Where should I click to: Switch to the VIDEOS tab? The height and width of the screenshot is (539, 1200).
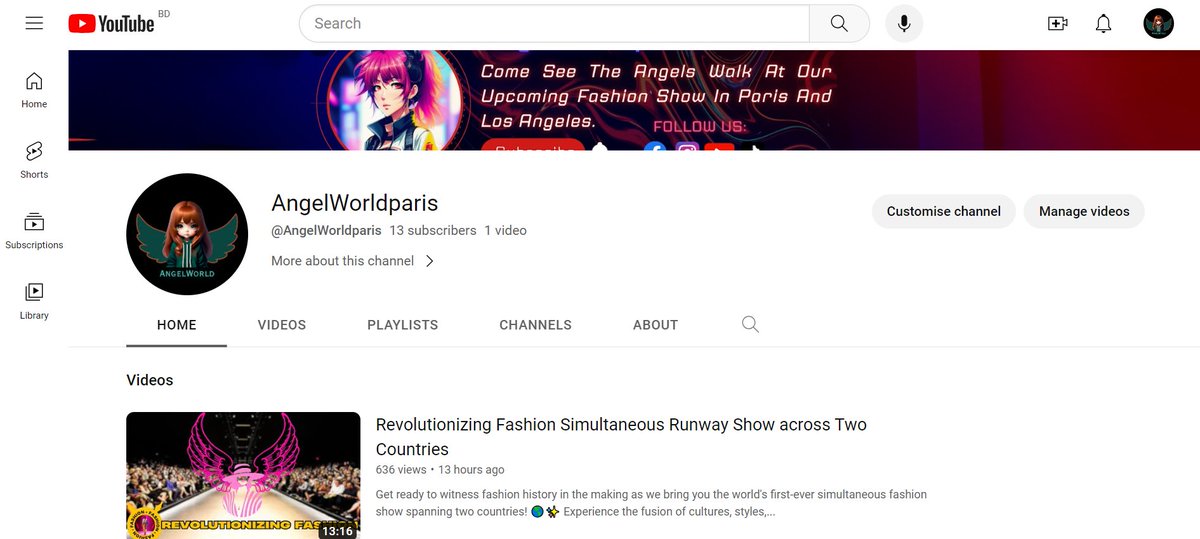[x=282, y=325]
